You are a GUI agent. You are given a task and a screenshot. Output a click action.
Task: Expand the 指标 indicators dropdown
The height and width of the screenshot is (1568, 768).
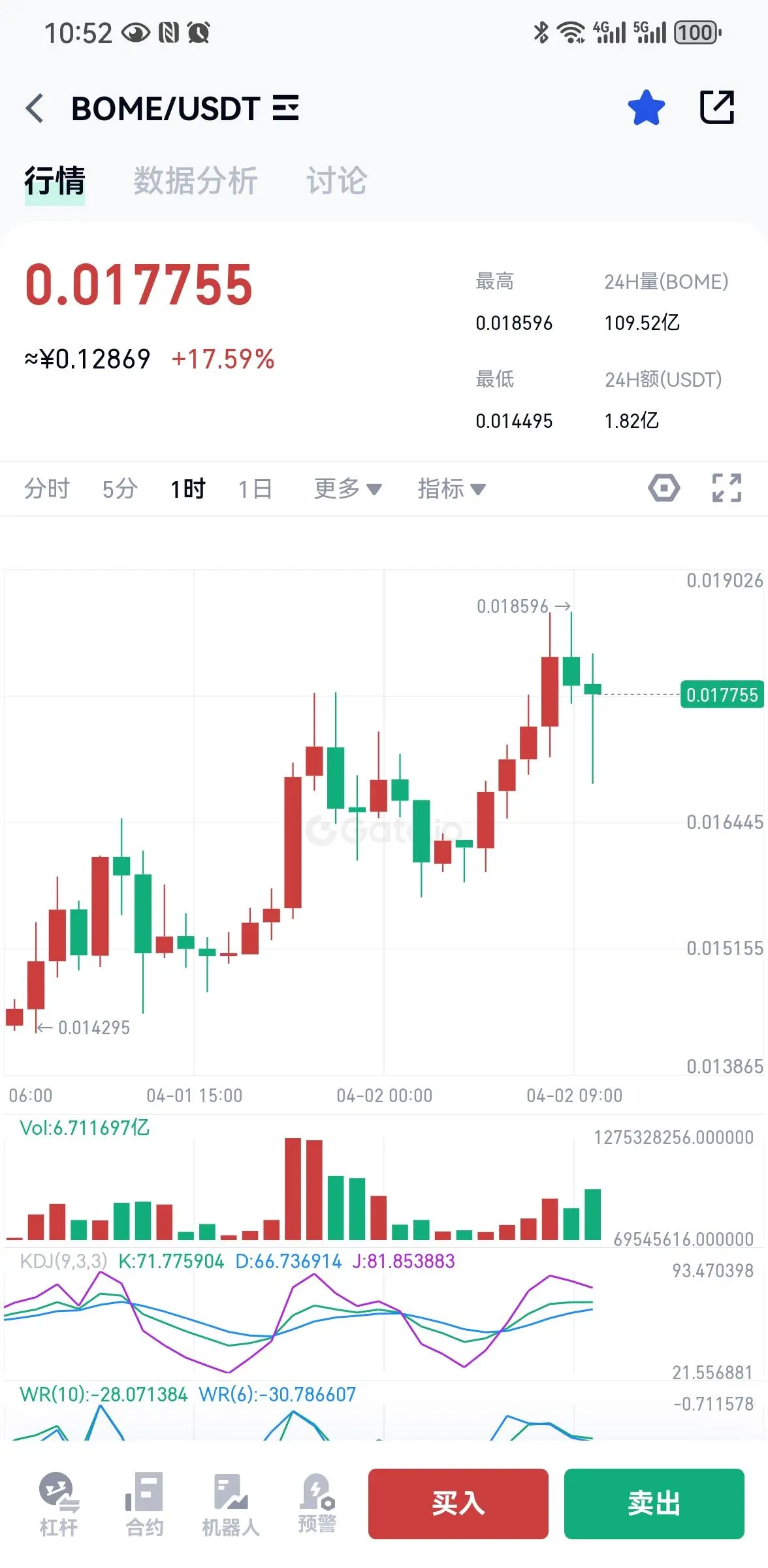point(452,489)
